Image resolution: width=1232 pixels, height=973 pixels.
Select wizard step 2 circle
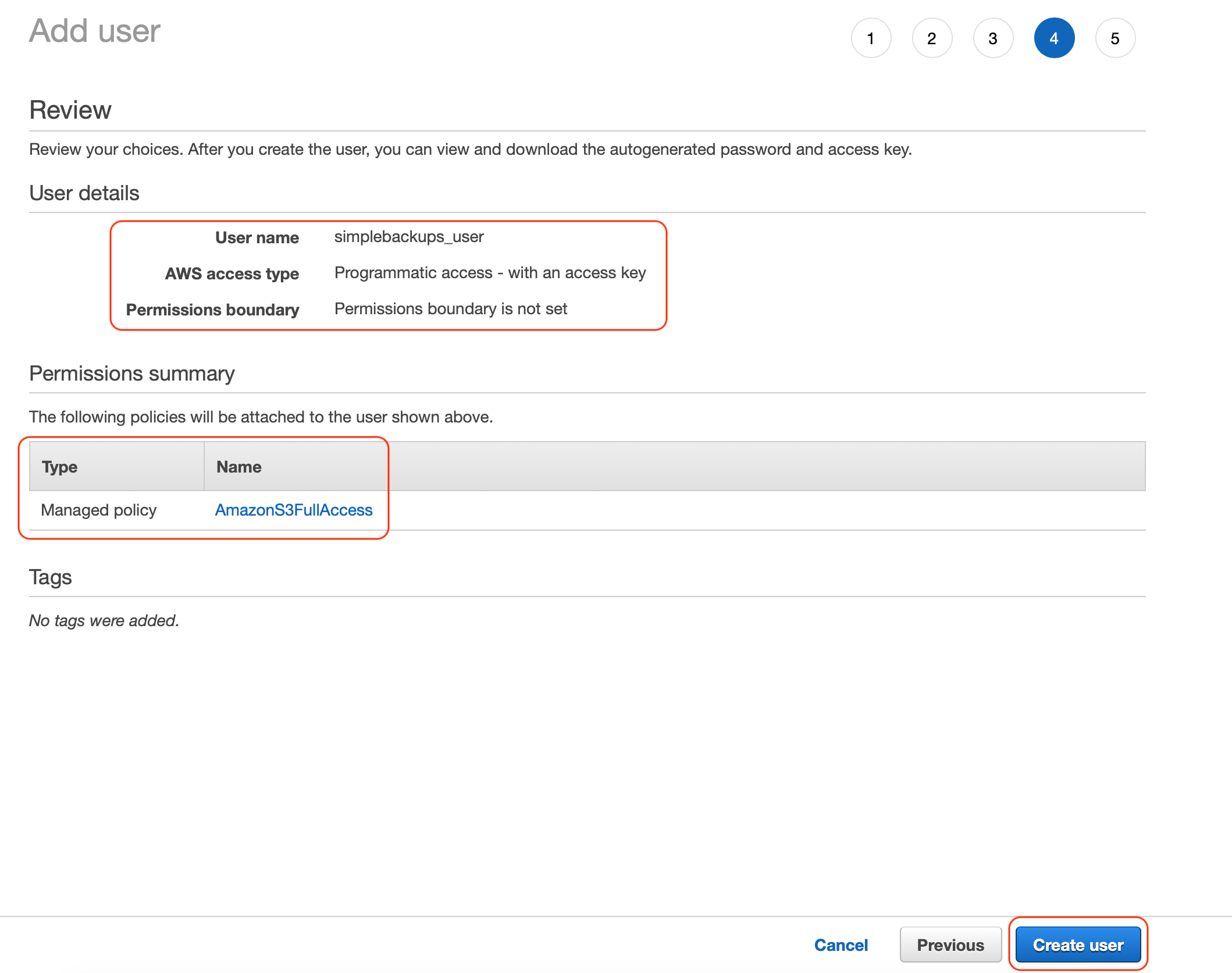[932, 37]
